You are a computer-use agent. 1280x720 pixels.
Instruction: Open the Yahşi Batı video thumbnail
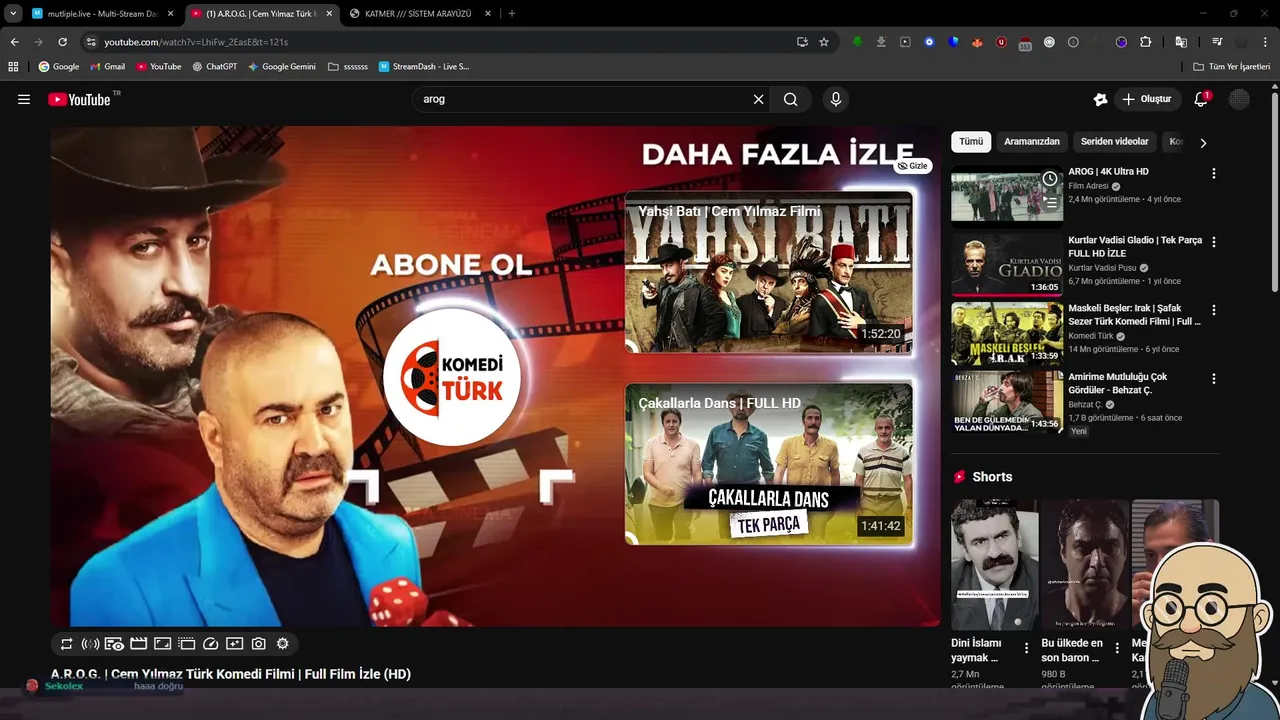click(x=768, y=272)
